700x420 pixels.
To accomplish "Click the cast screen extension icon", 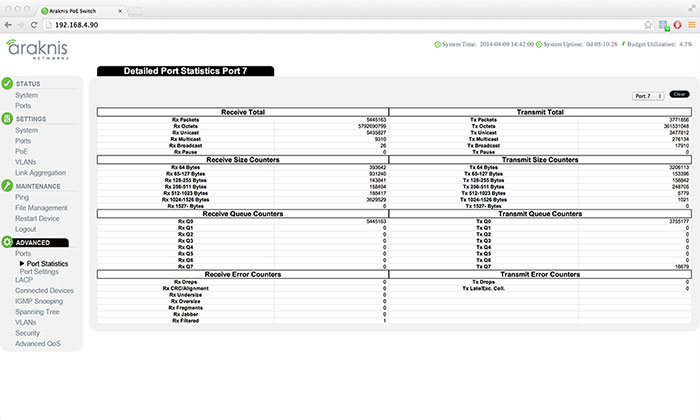I will [x=664, y=25].
